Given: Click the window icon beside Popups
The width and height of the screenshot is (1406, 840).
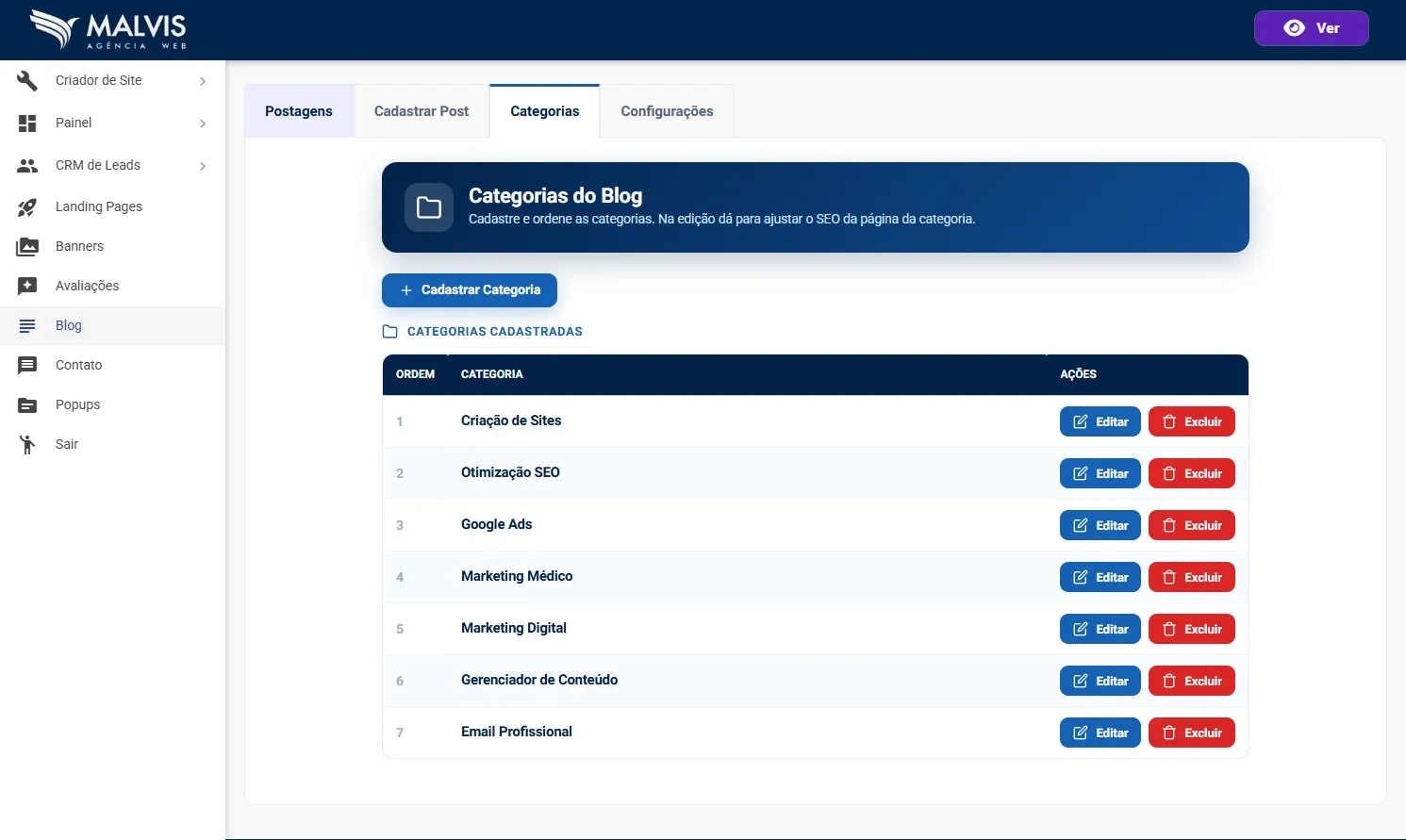Looking at the screenshot, I should (x=27, y=404).
